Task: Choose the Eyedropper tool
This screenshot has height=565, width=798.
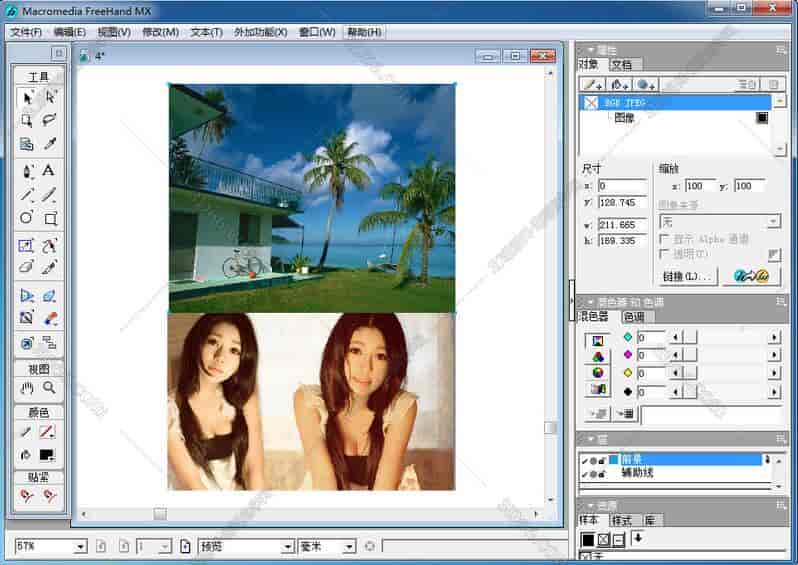Action: 48,144
